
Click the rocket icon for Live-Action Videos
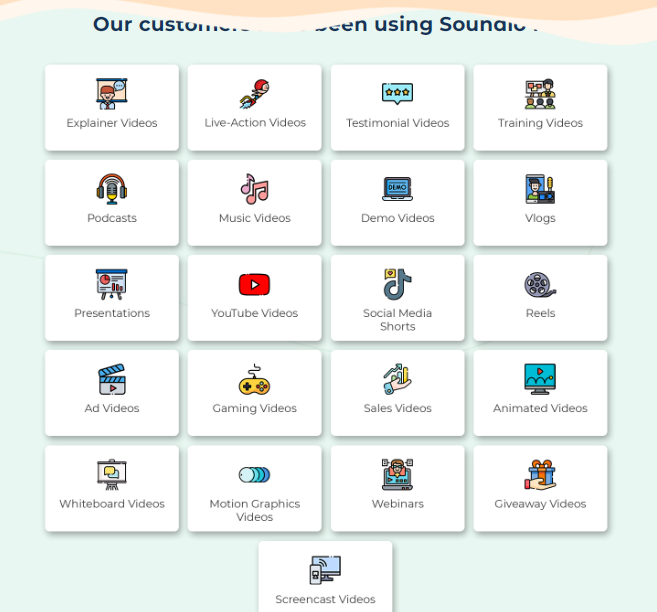click(254, 94)
